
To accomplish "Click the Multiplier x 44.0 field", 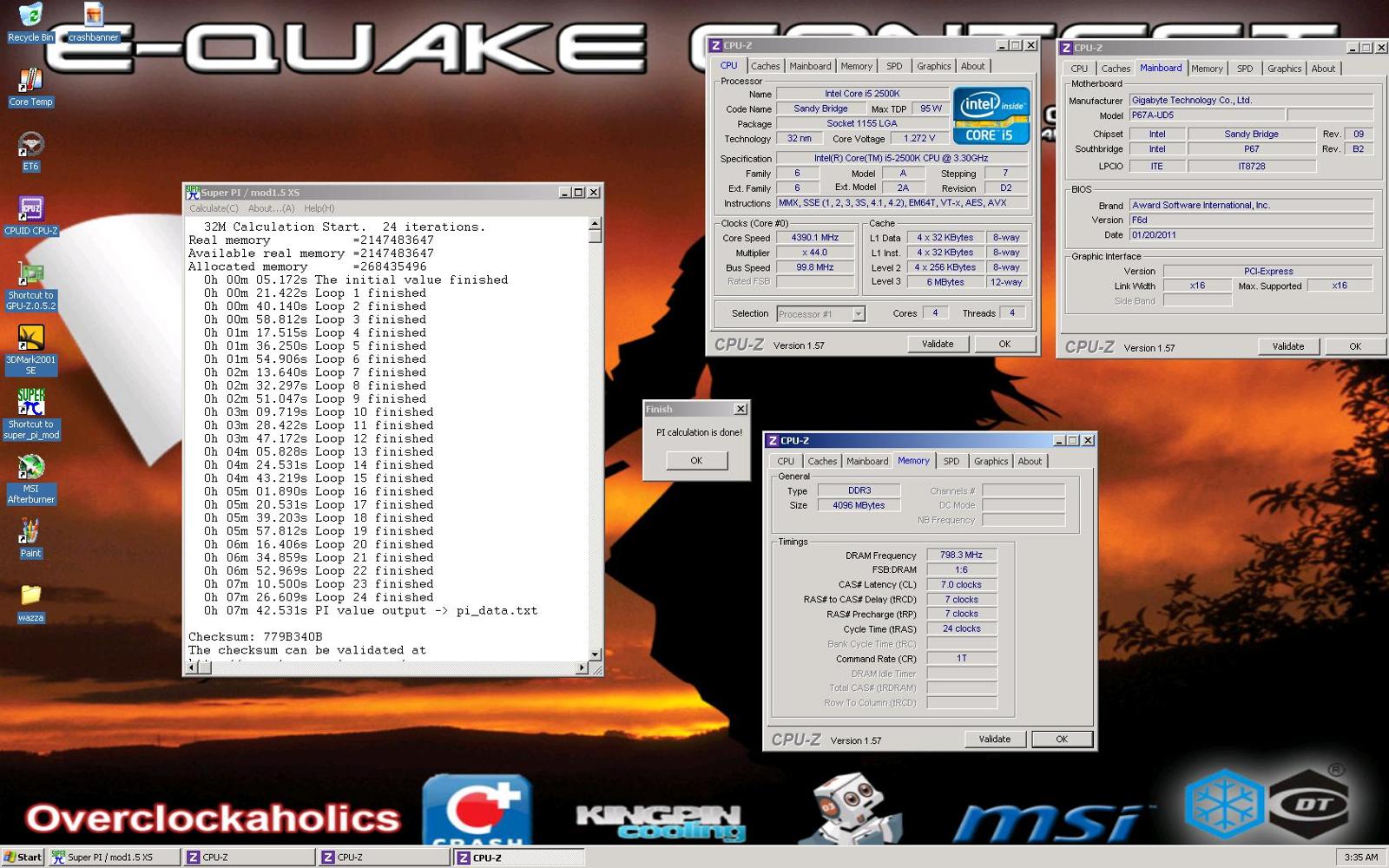I will [815, 253].
